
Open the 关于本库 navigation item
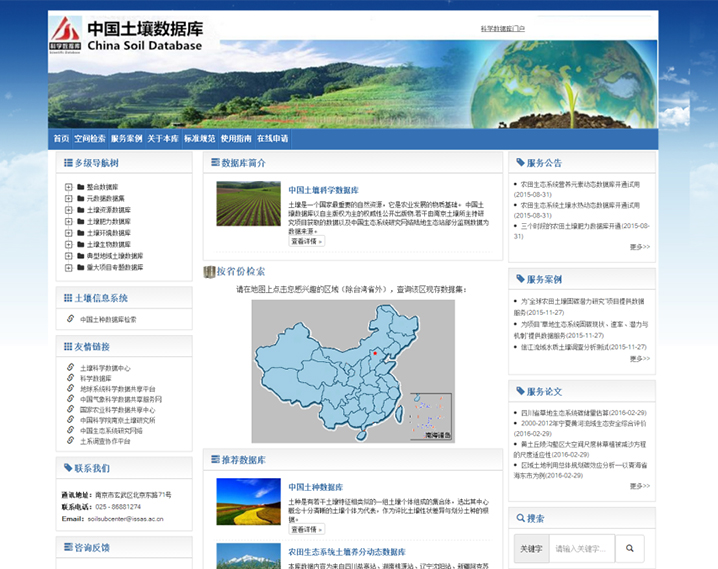point(163,138)
